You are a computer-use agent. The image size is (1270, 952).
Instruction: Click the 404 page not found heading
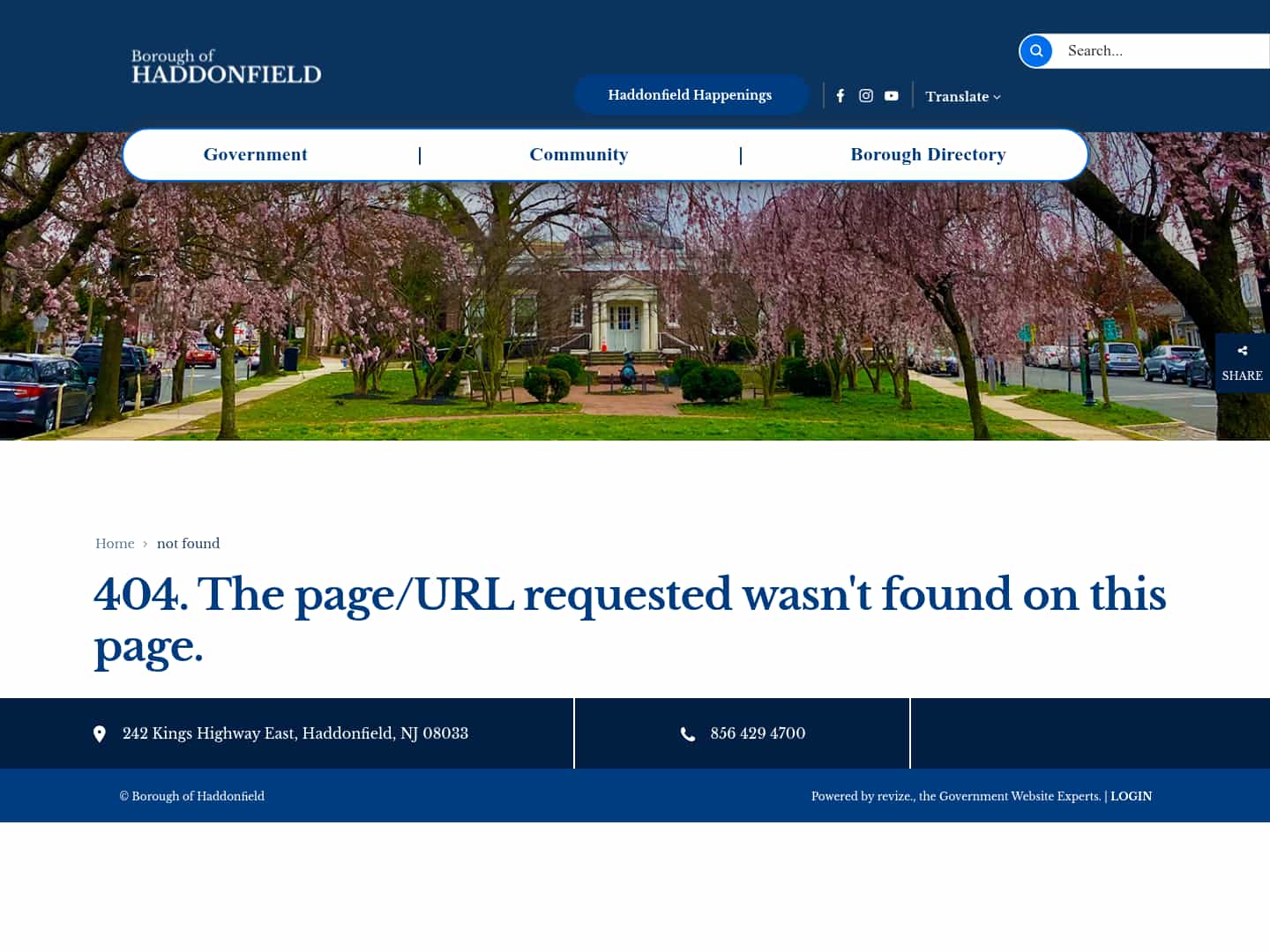point(630,620)
